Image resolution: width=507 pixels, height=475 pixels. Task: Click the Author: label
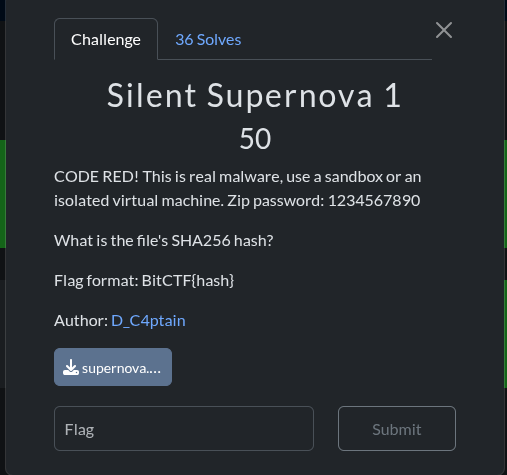81,321
